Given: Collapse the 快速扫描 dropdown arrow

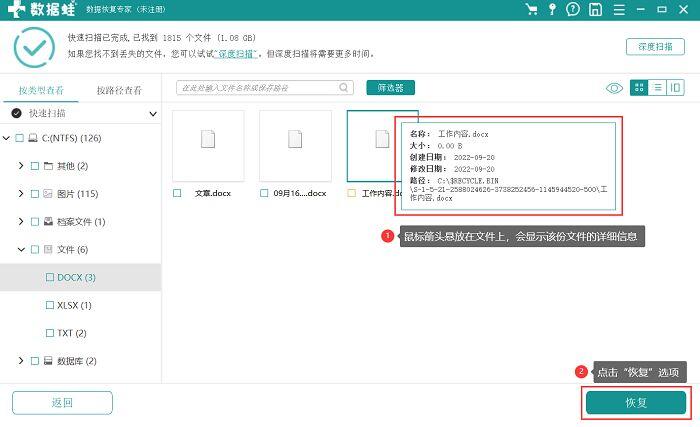Looking at the screenshot, I should coord(153,114).
